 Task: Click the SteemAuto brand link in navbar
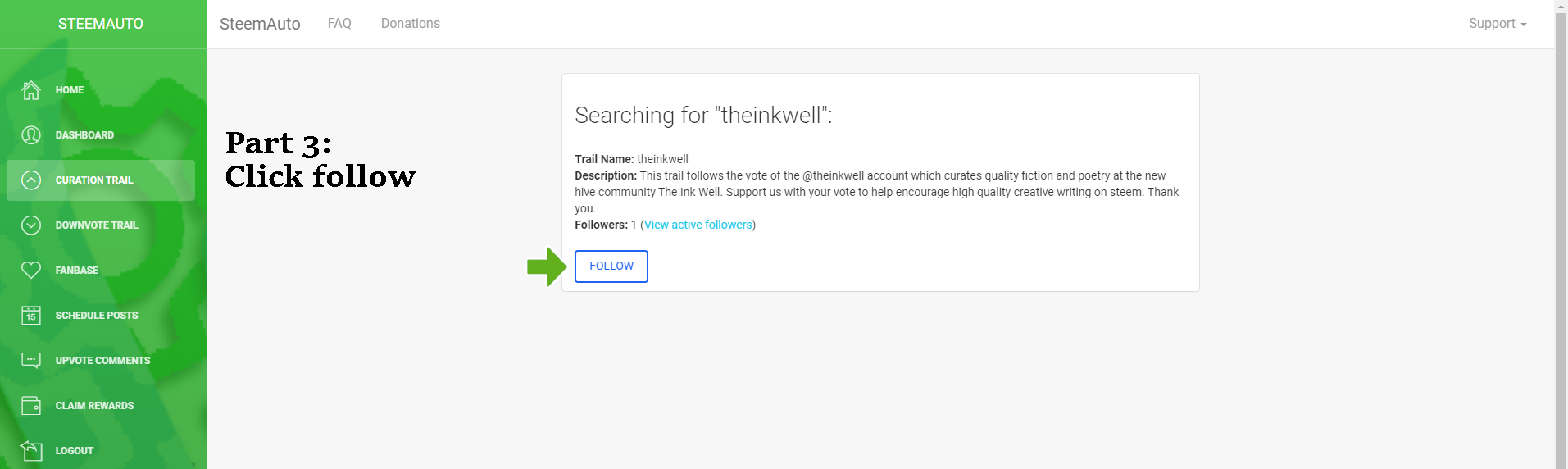click(260, 24)
